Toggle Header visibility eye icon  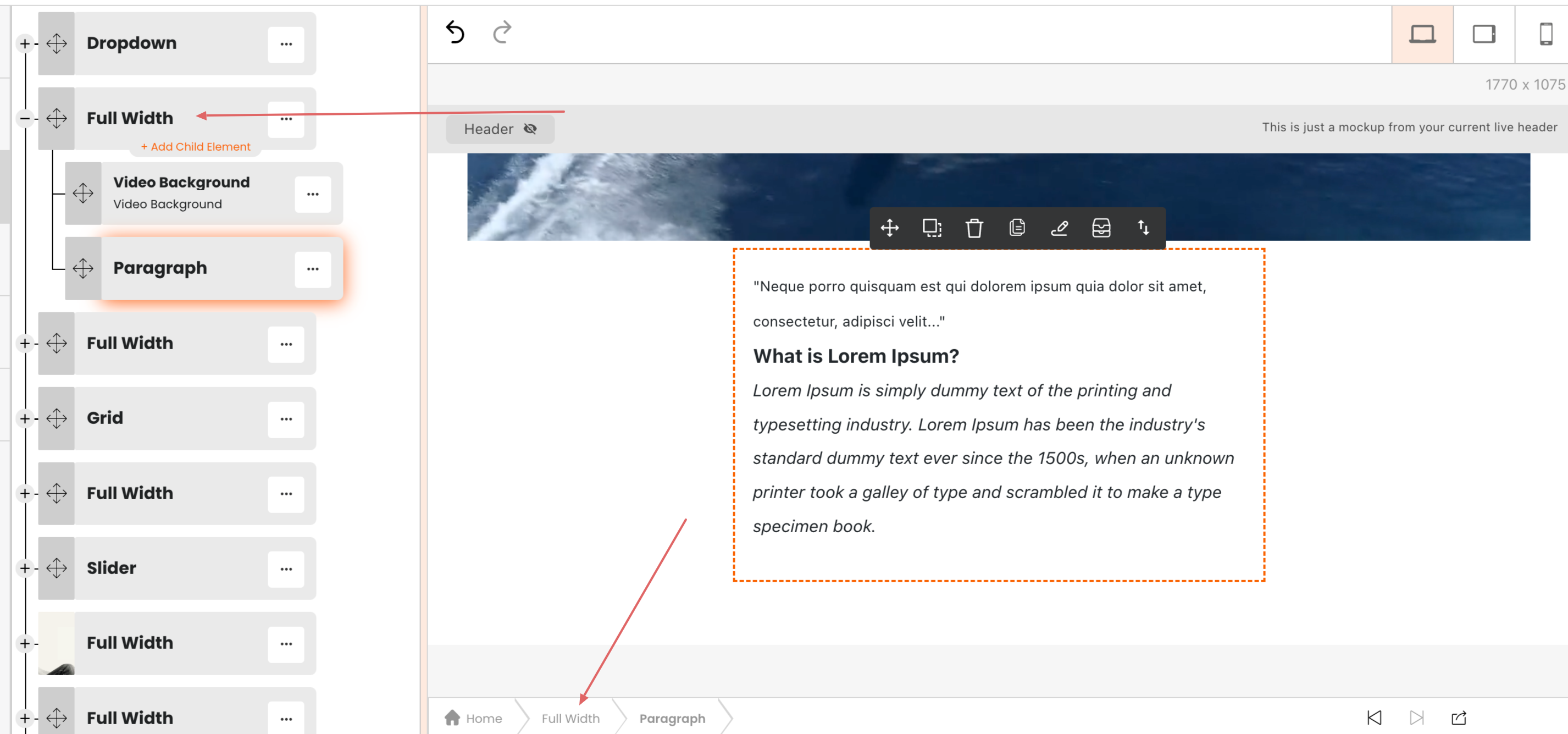point(530,129)
